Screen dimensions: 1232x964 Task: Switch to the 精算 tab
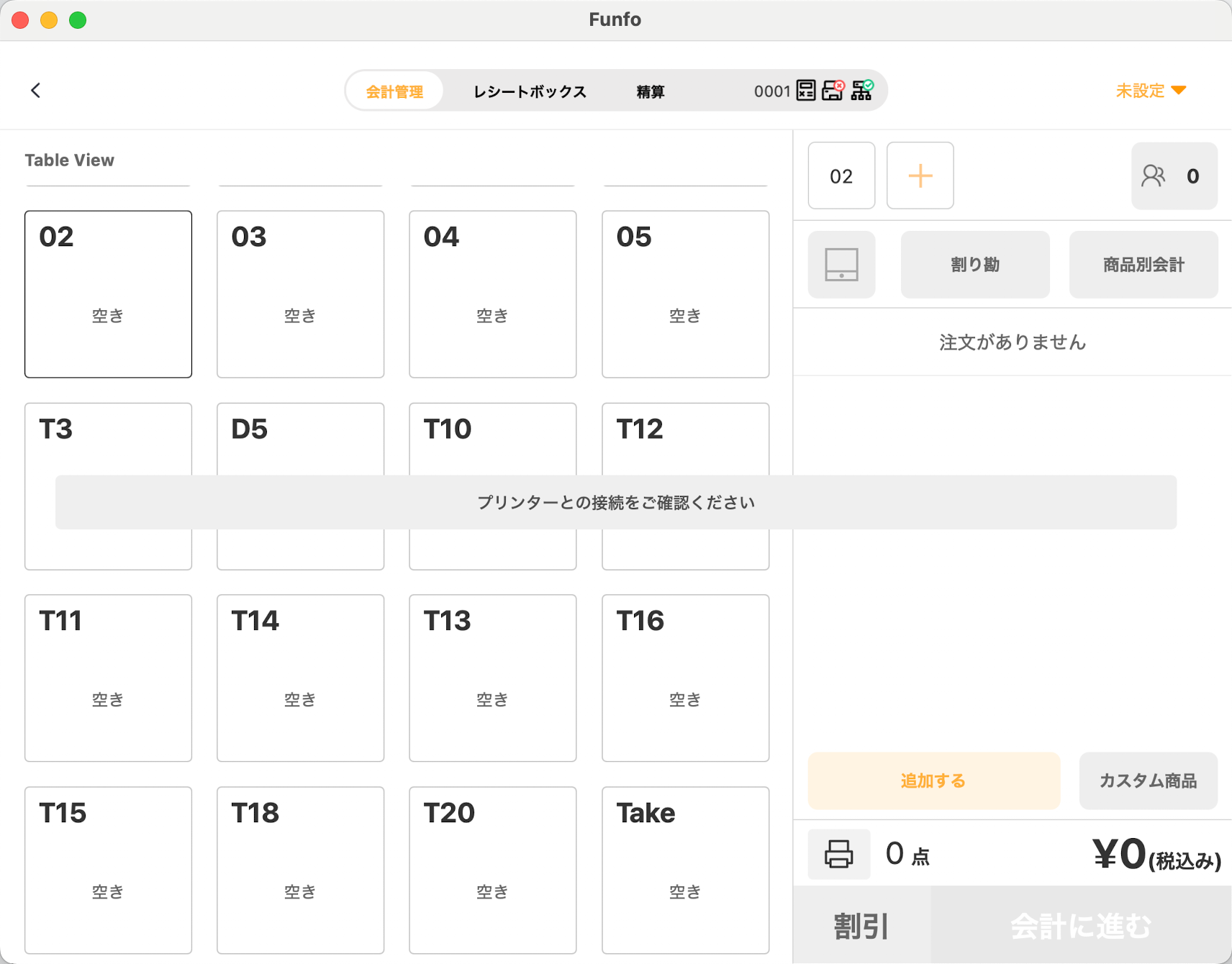pyautogui.click(x=651, y=91)
